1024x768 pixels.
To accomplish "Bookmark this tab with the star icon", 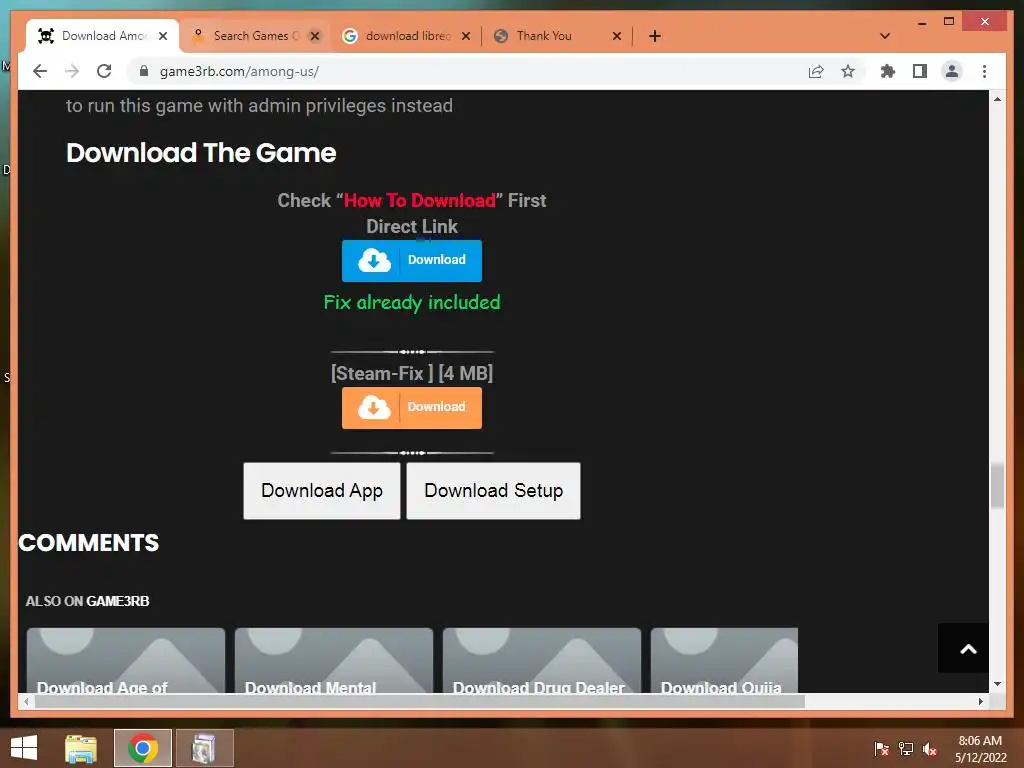I will pos(848,71).
